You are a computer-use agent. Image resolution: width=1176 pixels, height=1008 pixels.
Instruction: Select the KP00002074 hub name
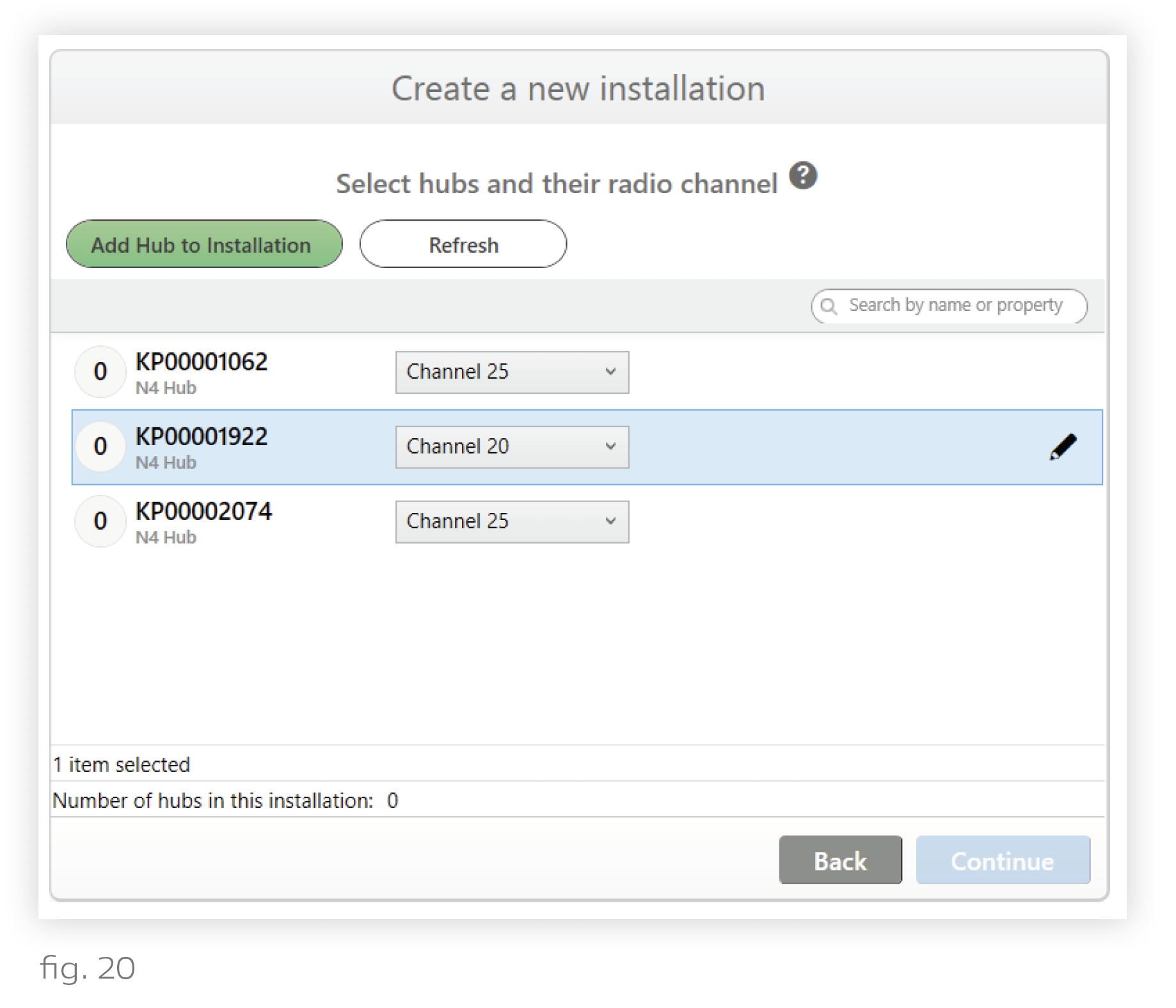tap(203, 512)
